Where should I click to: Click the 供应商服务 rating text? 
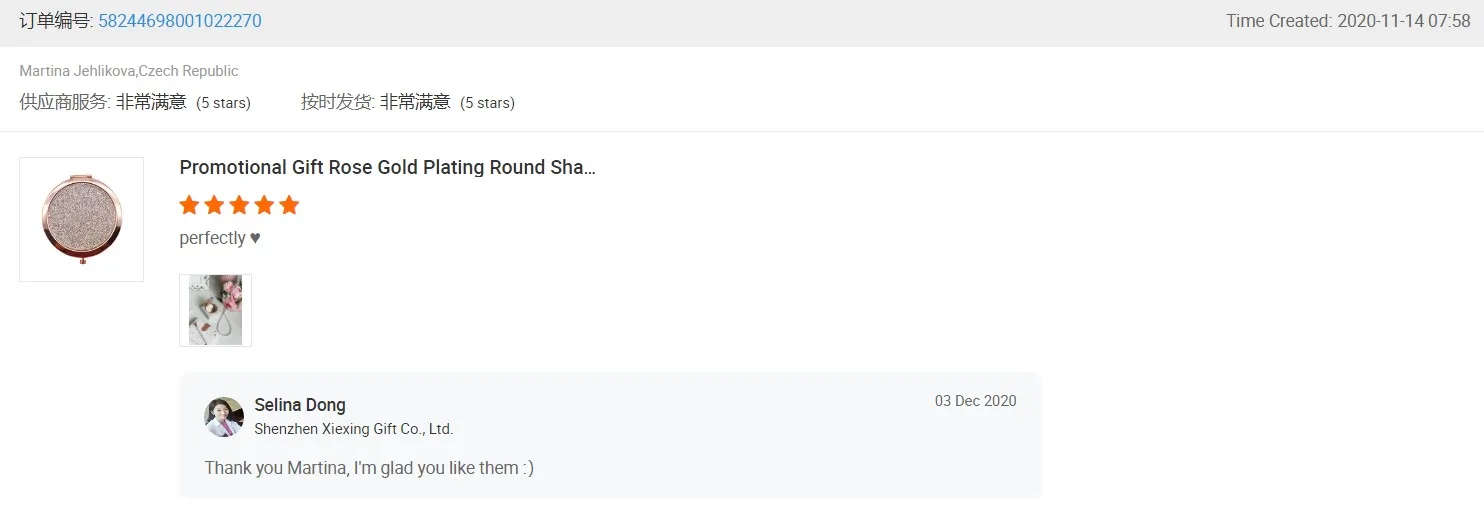[x=135, y=102]
